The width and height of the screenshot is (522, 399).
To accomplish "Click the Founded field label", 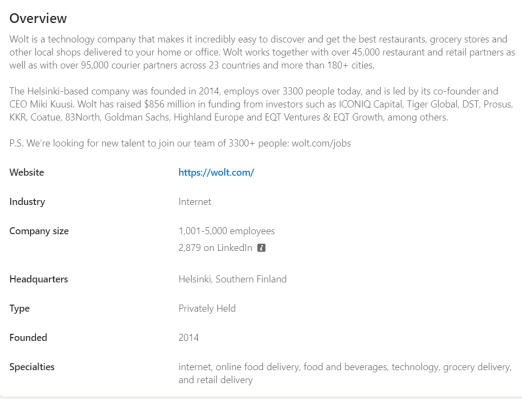I will click(28, 337).
